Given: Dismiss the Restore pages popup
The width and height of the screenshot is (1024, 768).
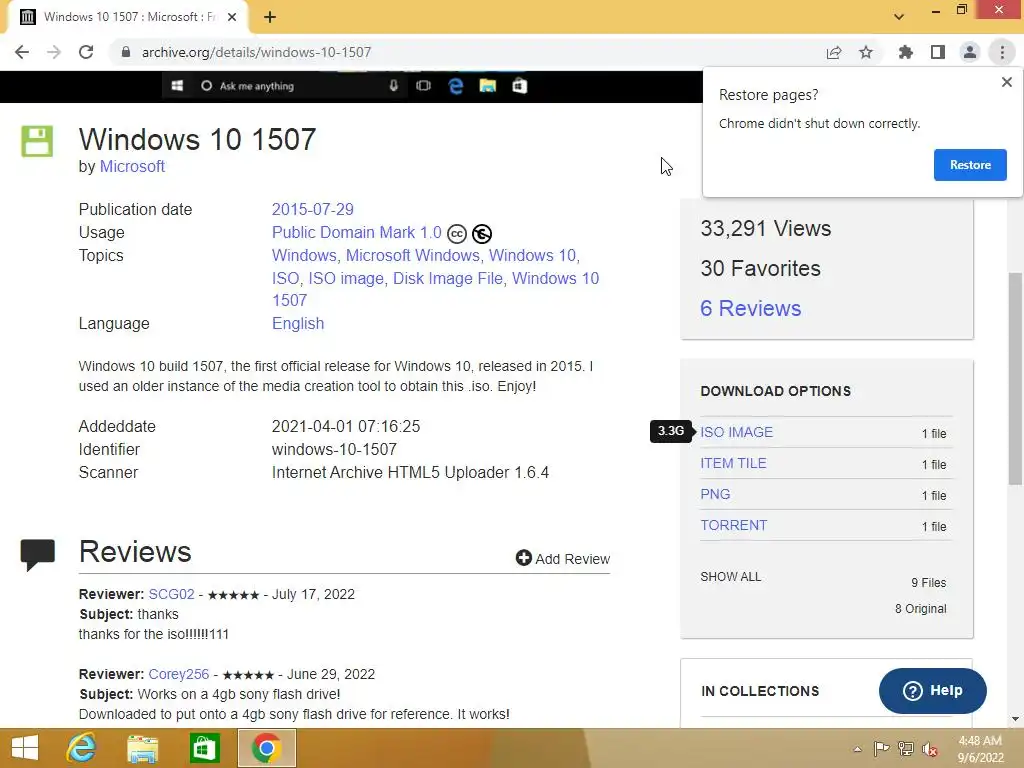Looking at the screenshot, I should (x=1006, y=82).
